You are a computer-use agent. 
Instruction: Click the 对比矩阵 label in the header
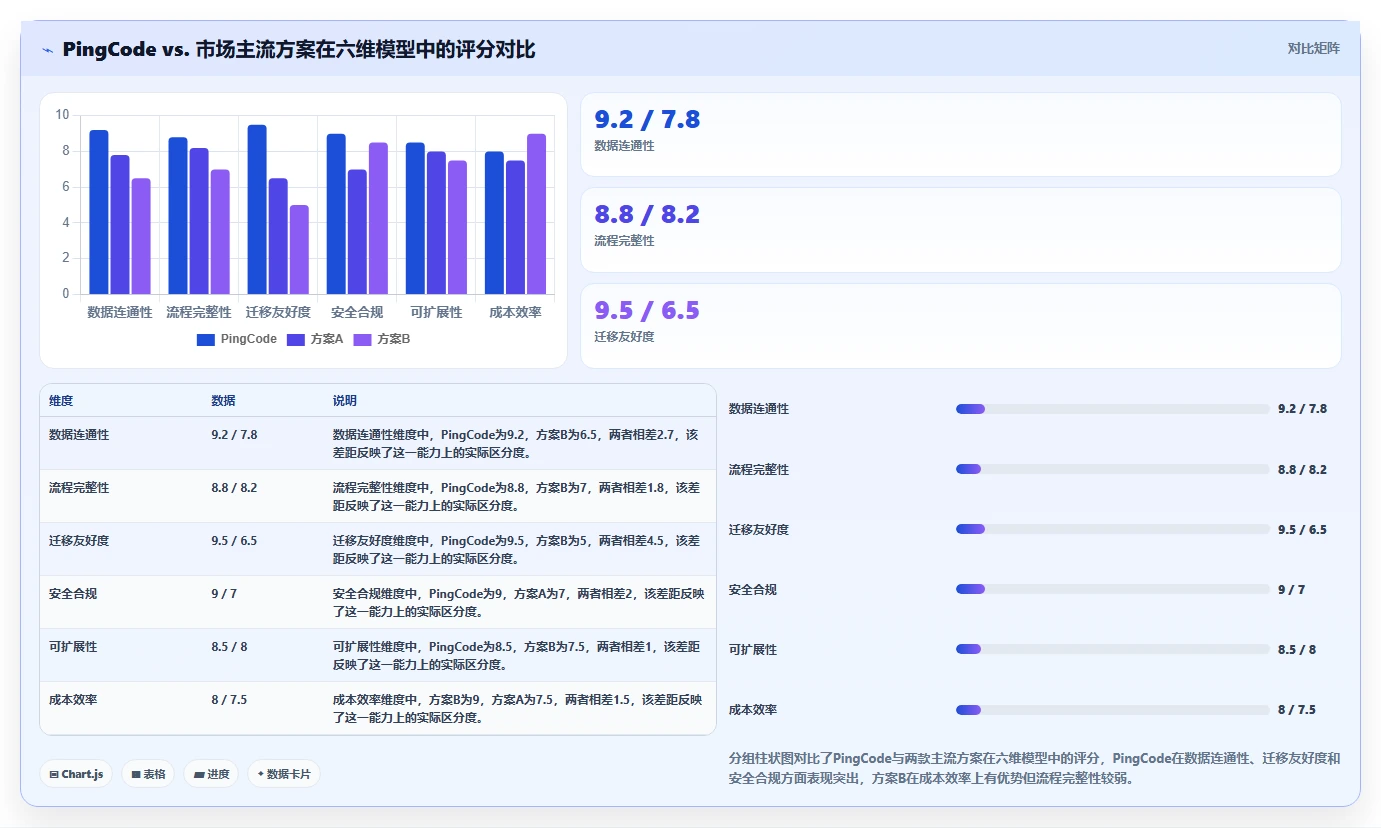(1313, 48)
